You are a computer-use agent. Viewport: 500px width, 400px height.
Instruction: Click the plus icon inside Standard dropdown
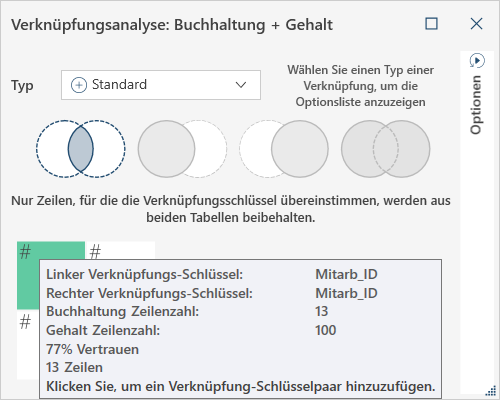(x=79, y=85)
